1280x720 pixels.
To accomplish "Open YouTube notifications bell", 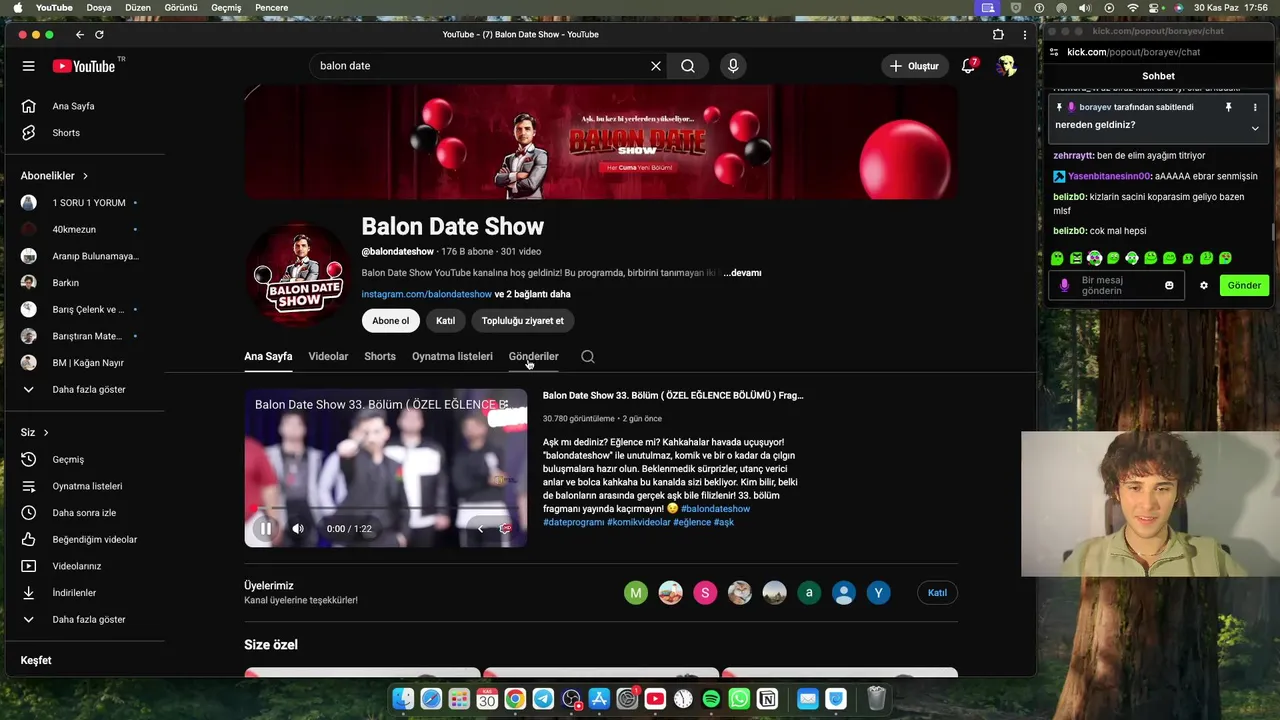I will [968, 66].
